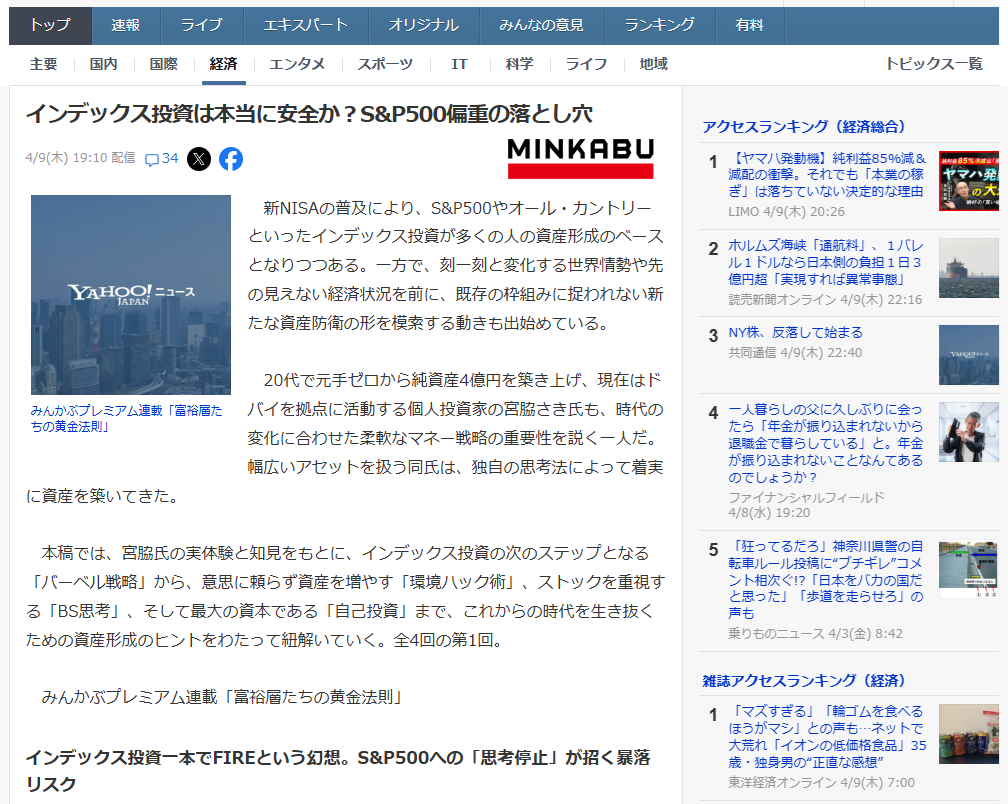Open the トップ tab
1008x804 pixels.
point(50,25)
